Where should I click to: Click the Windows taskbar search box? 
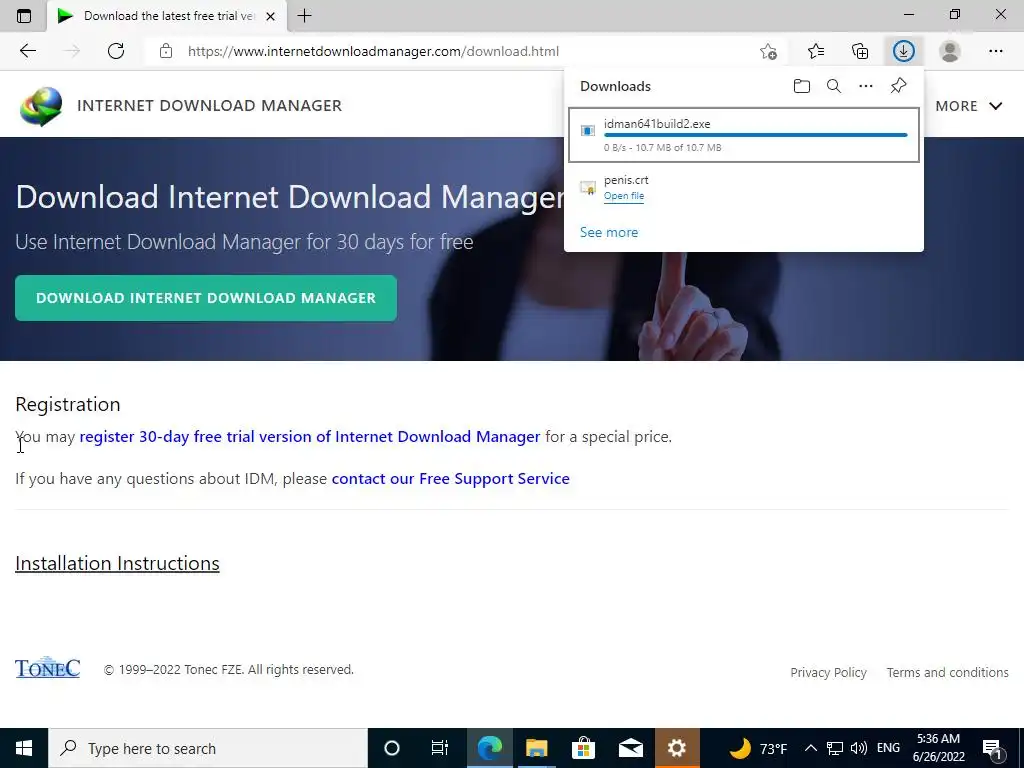208,748
